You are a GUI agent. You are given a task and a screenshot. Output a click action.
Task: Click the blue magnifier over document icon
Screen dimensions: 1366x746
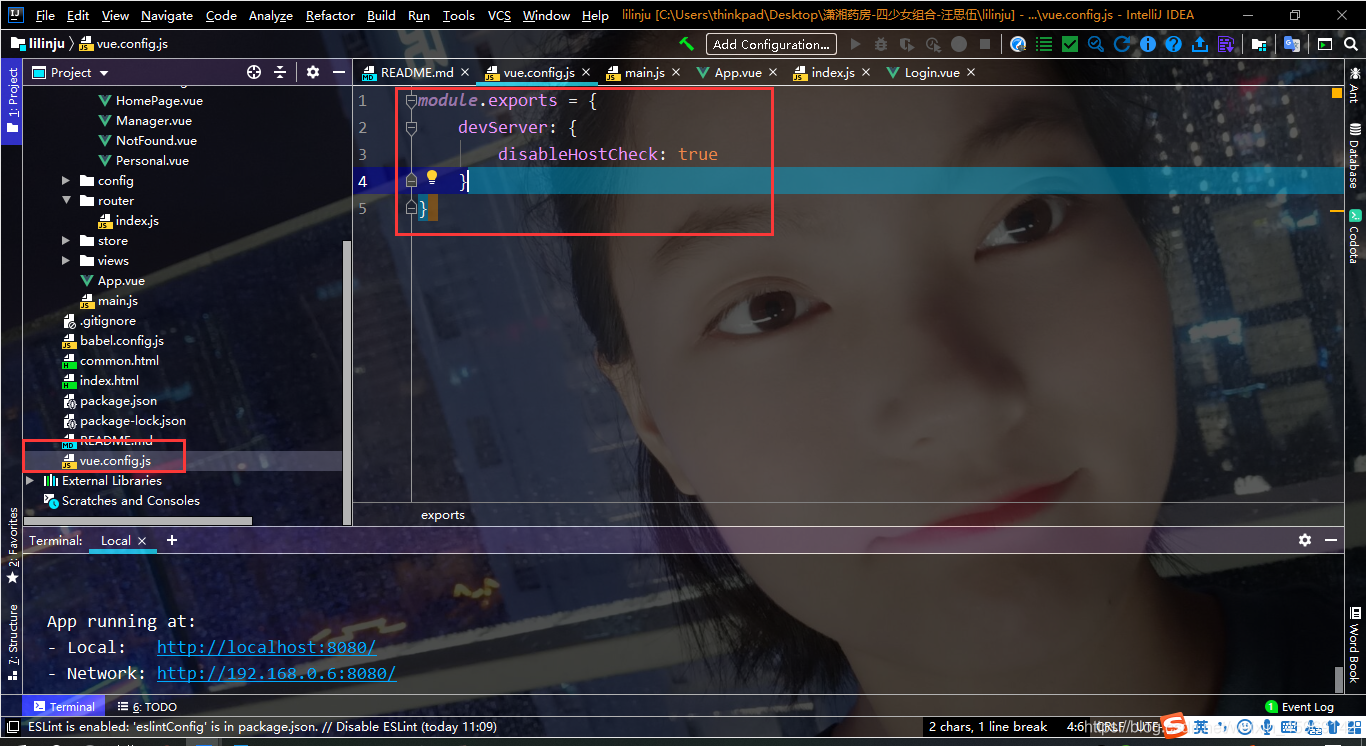(1096, 44)
